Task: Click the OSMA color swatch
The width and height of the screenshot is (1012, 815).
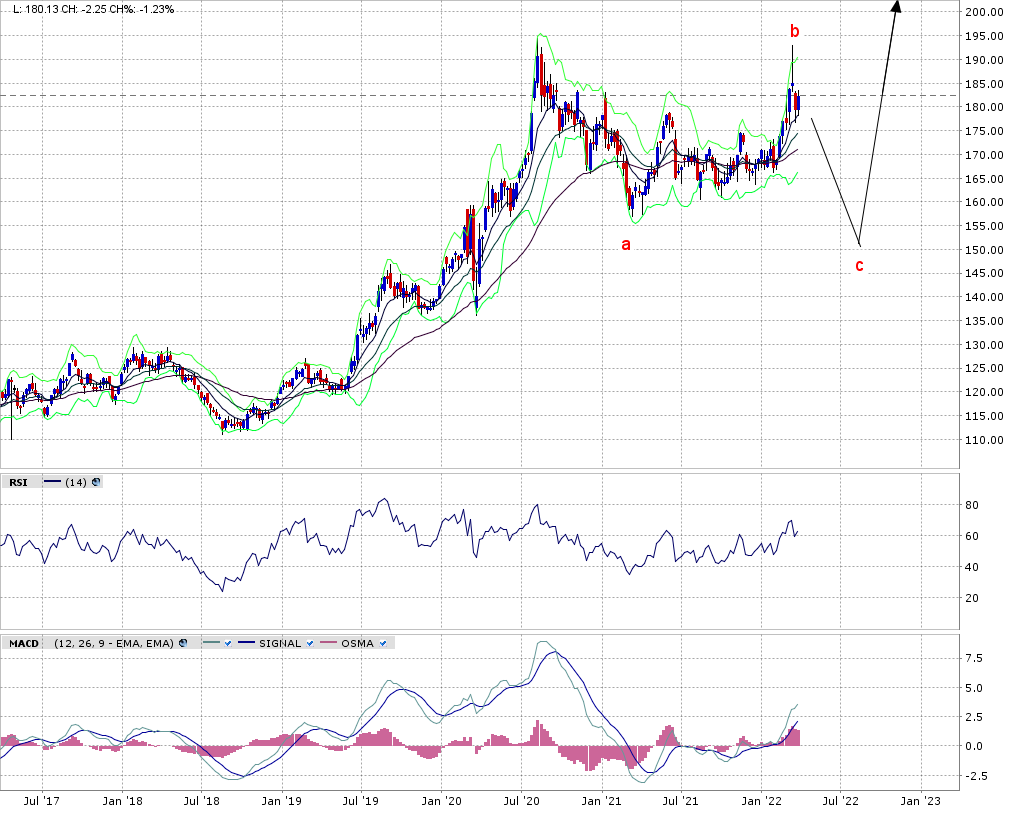Action: 329,643
